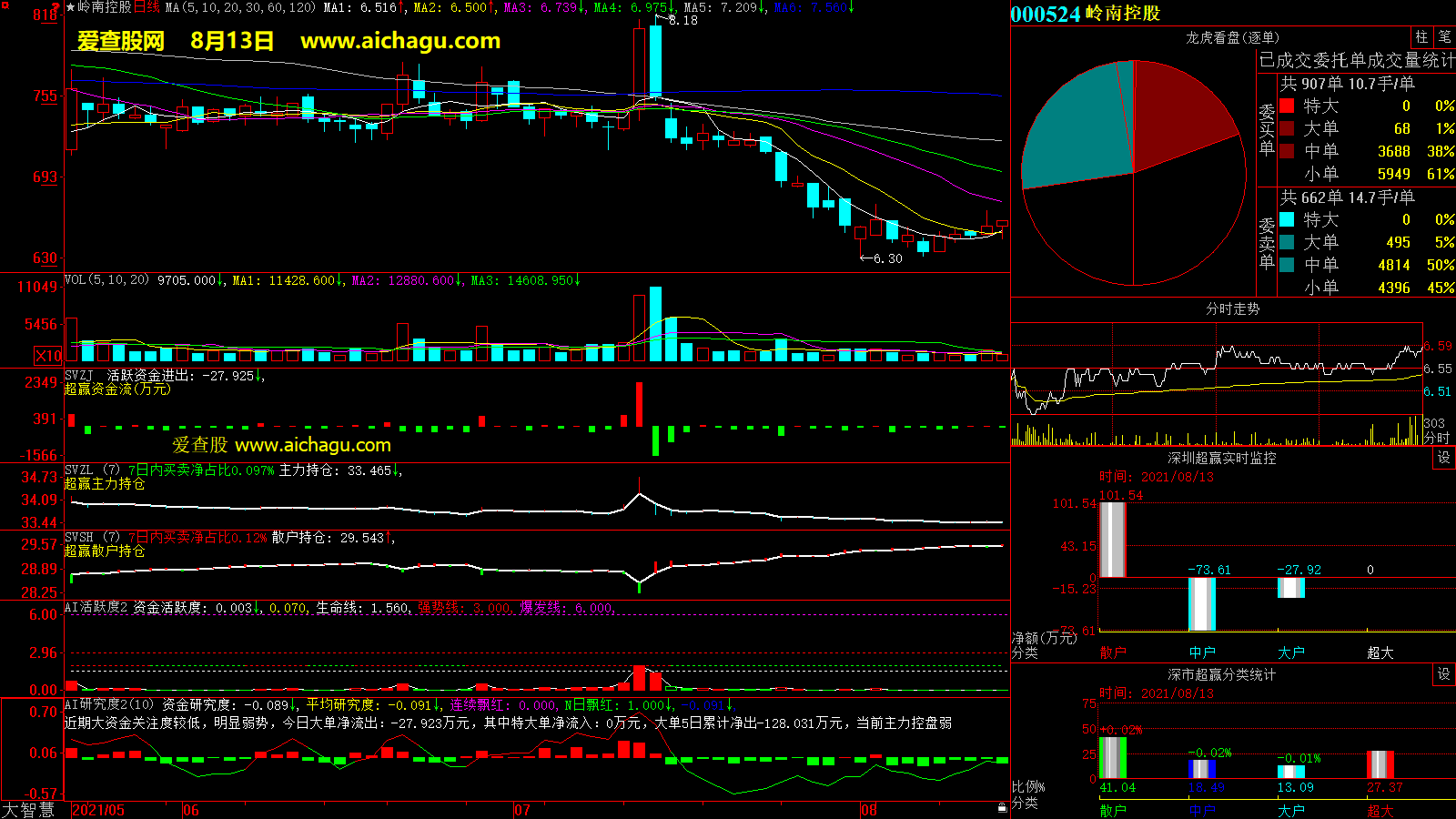
Task: Click the red question mark help icon
Action: [x=56, y=6]
